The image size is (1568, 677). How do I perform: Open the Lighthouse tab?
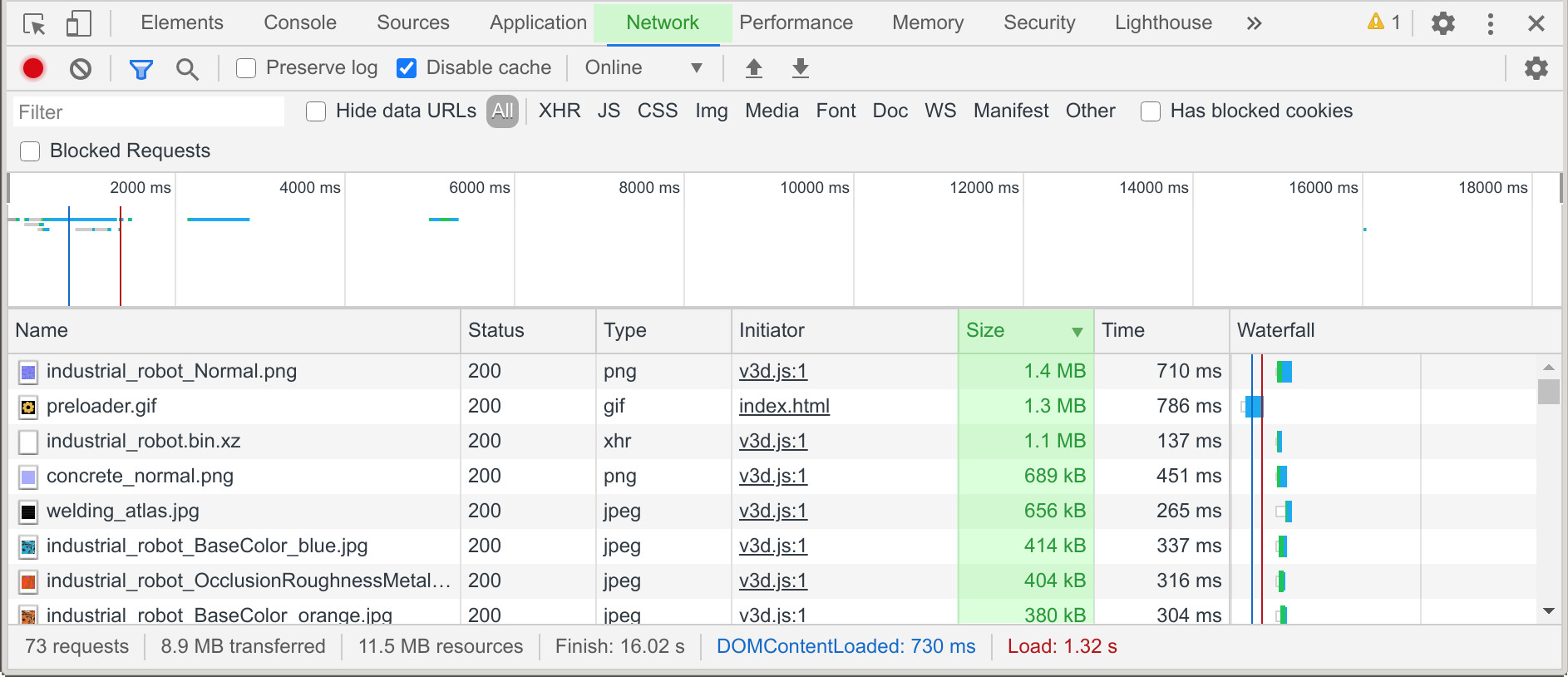(x=1164, y=22)
